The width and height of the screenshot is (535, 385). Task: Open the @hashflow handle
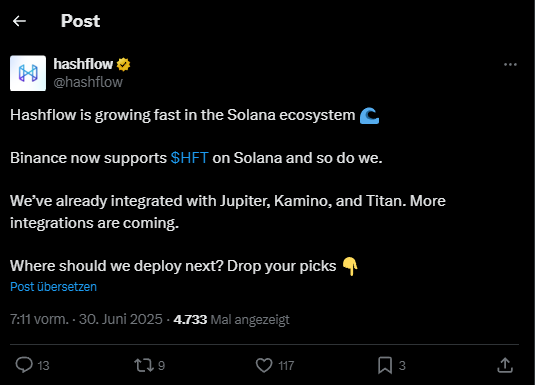coord(88,82)
